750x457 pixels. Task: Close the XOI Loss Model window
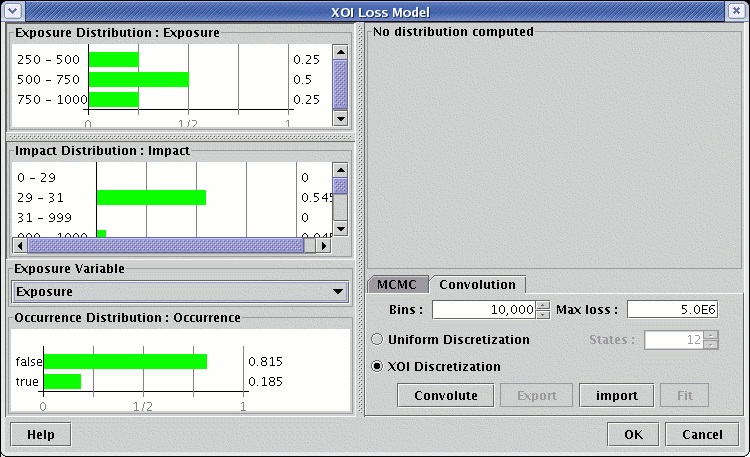click(x=737, y=11)
